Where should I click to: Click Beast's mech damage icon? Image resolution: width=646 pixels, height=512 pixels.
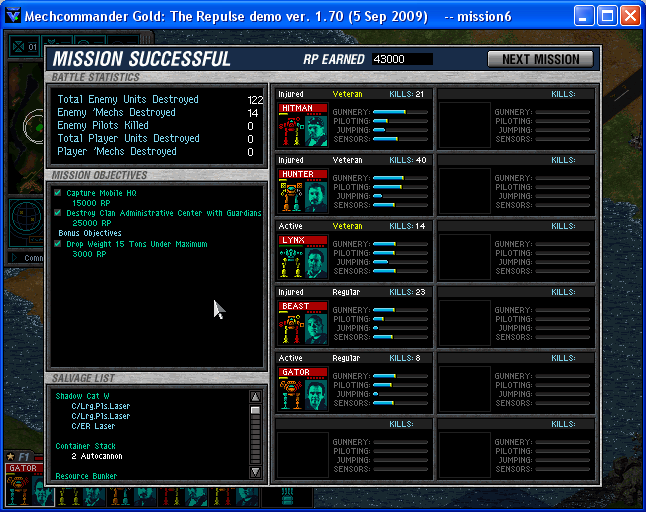292,329
